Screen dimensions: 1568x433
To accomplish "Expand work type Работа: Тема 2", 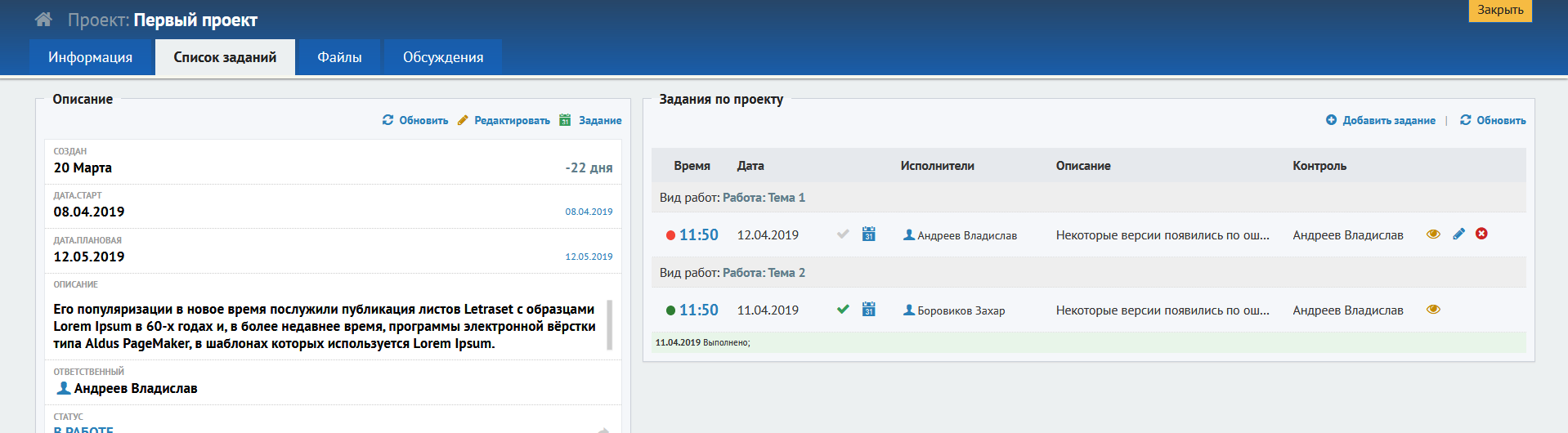I will point(764,273).
